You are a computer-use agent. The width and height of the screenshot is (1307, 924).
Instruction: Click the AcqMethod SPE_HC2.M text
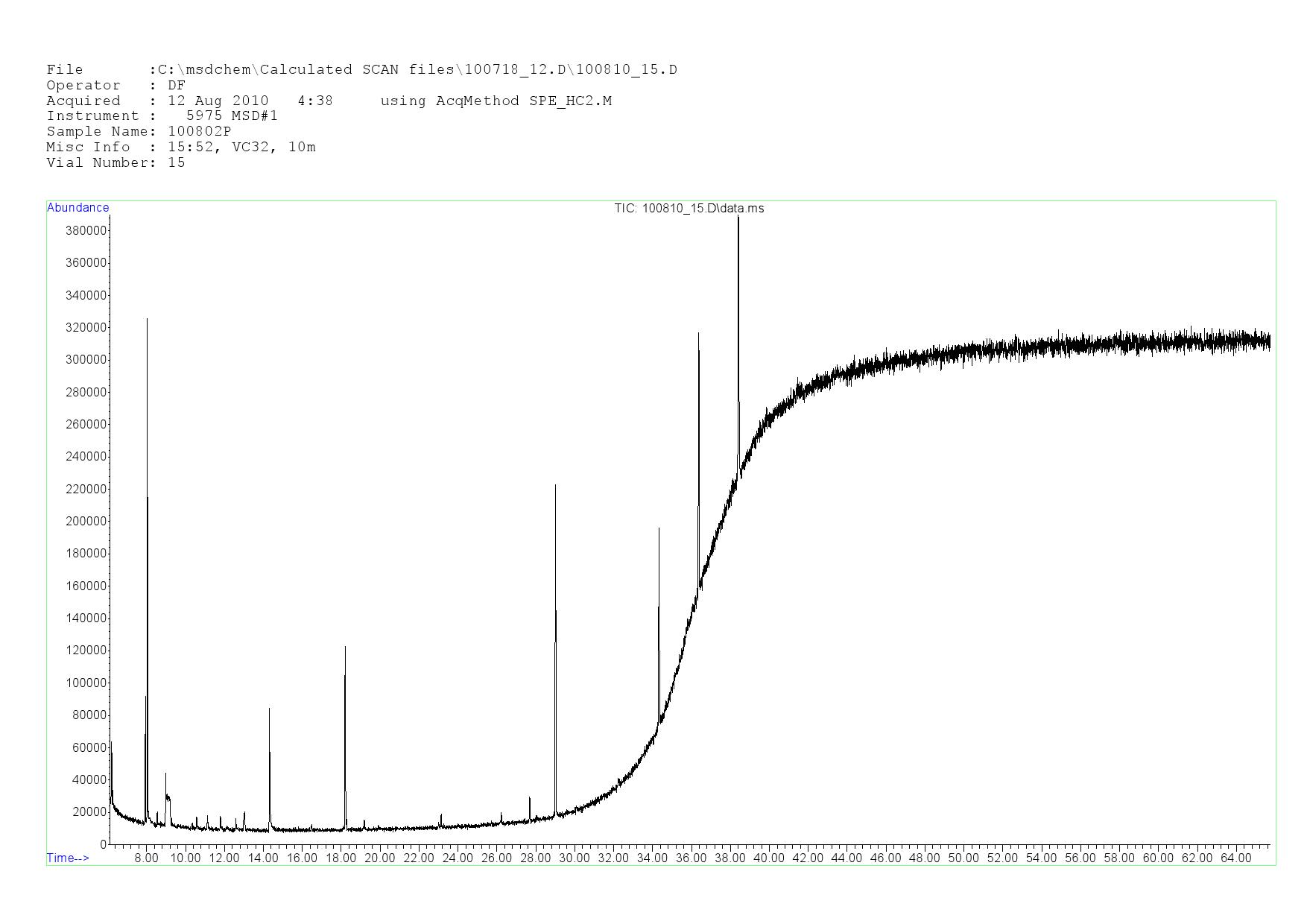click(523, 101)
